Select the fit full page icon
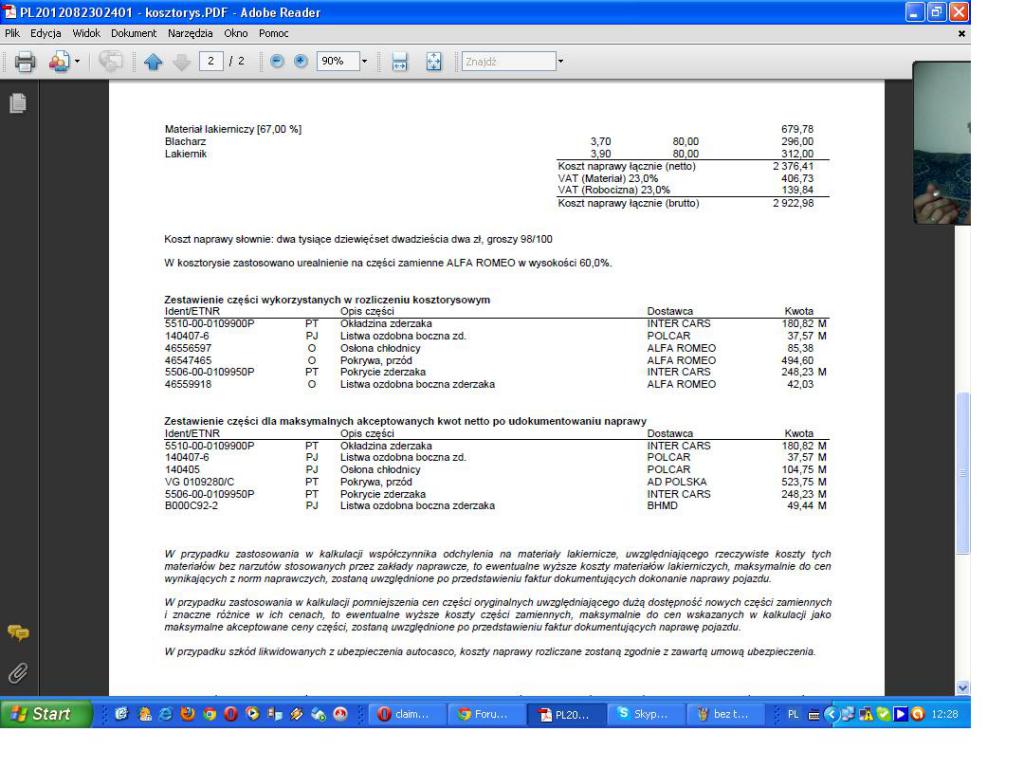1024x768 pixels. (434, 62)
